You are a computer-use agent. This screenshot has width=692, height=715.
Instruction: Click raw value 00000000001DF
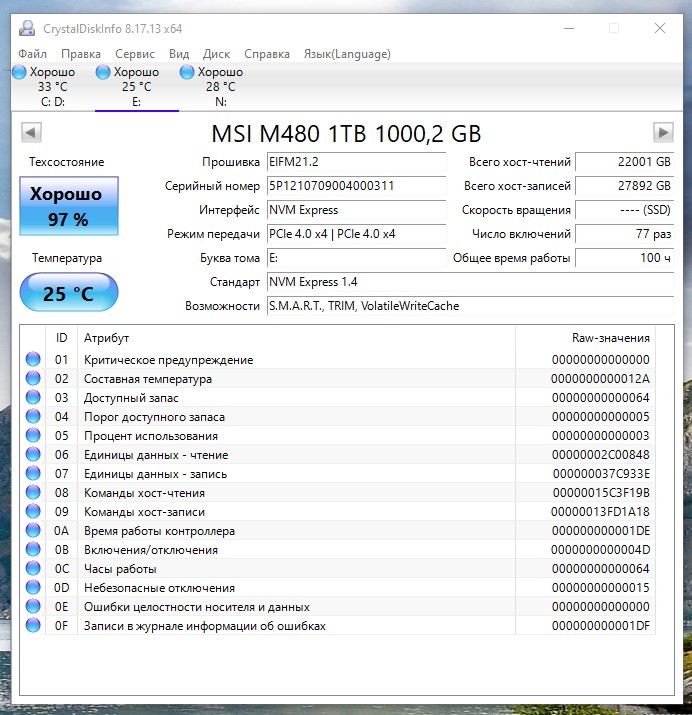click(x=601, y=626)
